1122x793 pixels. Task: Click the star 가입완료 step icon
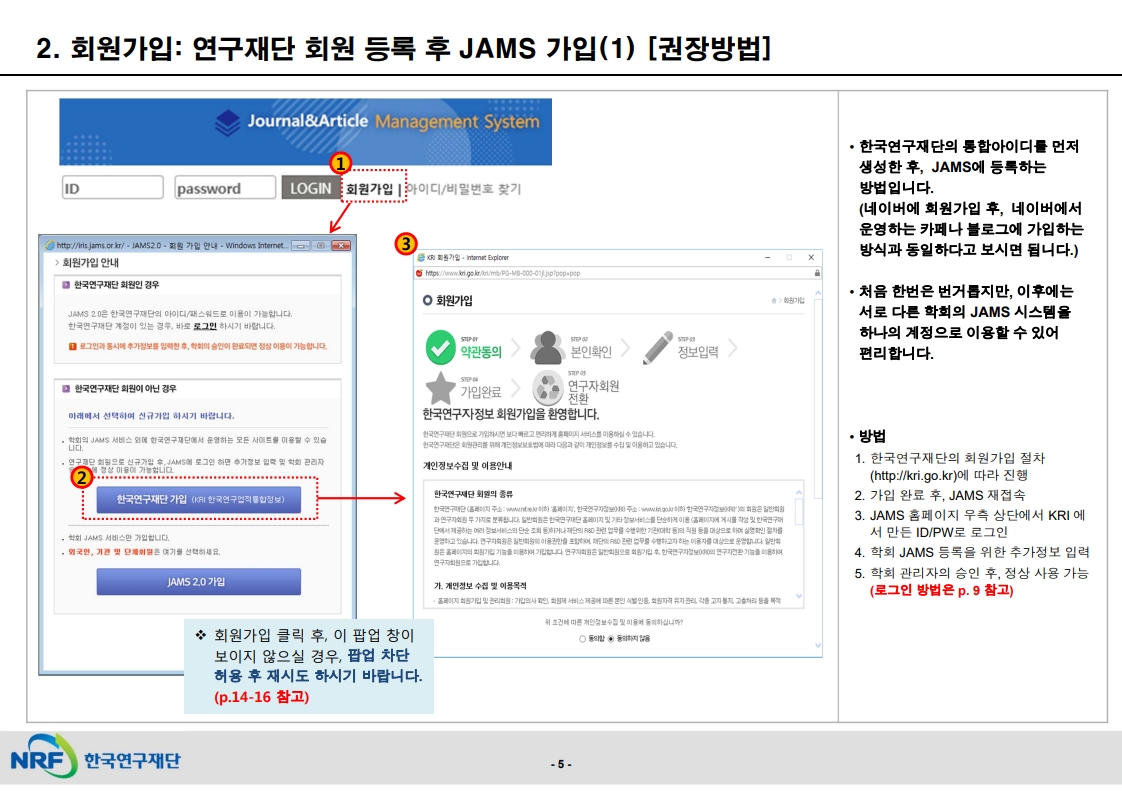pyautogui.click(x=440, y=389)
